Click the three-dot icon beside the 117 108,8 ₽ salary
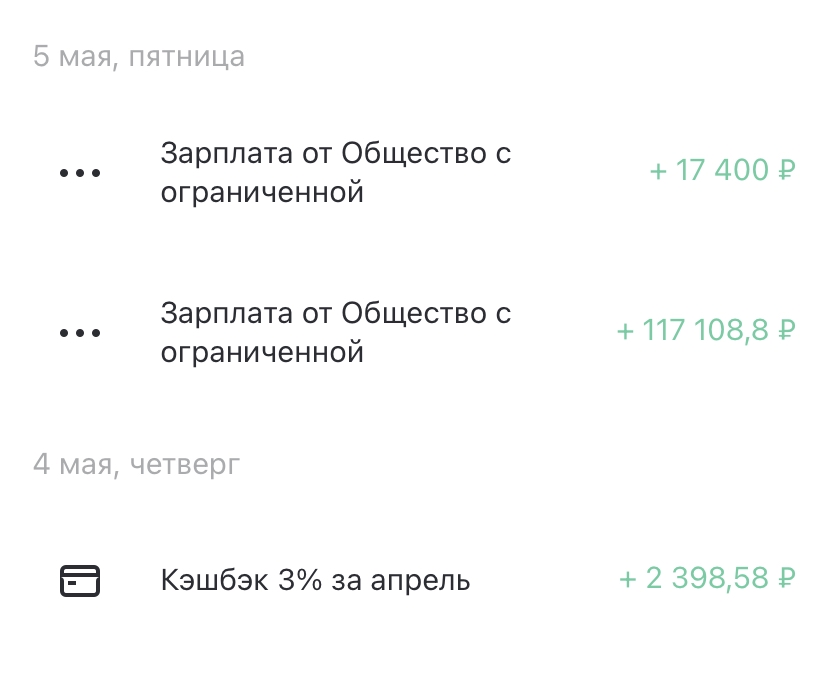 [x=80, y=332]
